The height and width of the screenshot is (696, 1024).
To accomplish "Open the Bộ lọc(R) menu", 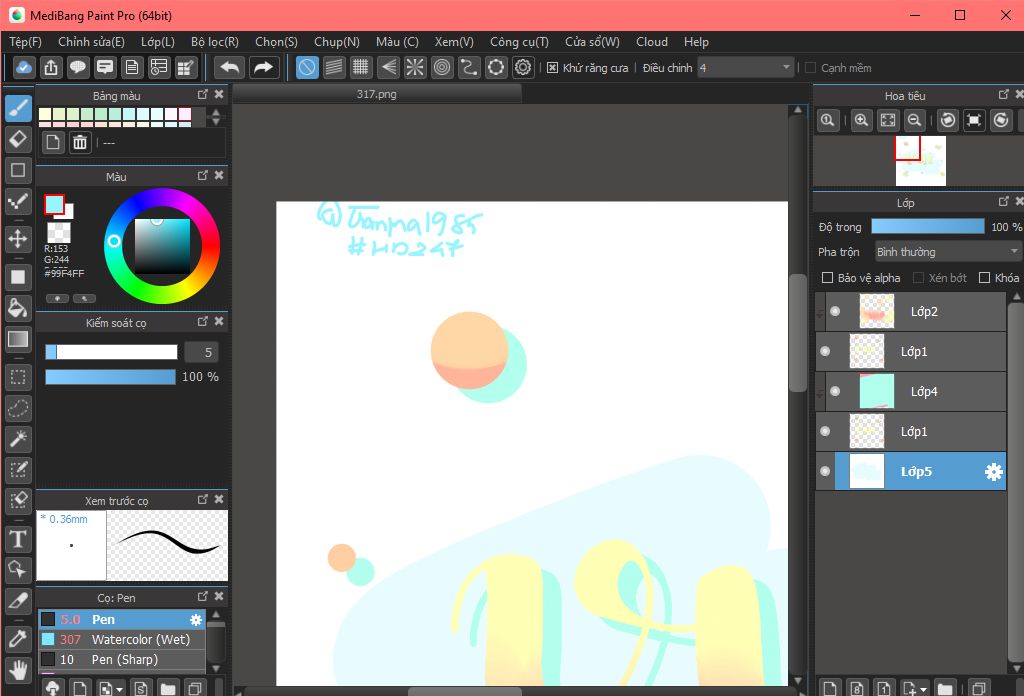I will coord(215,42).
